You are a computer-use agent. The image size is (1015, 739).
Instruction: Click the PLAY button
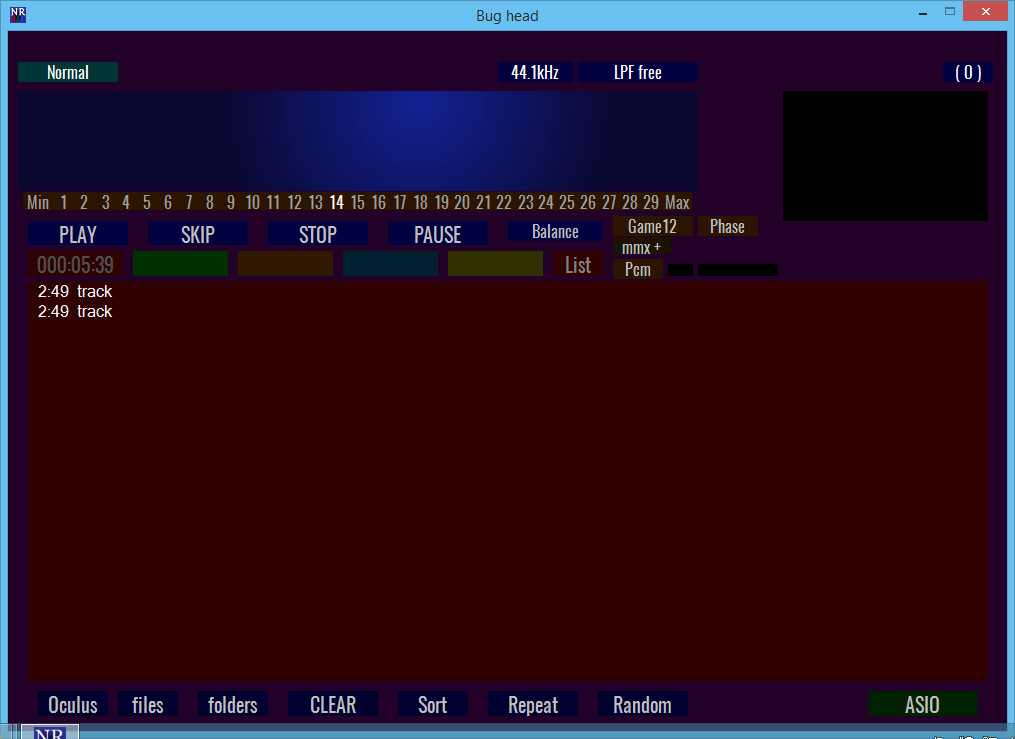[78, 234]
